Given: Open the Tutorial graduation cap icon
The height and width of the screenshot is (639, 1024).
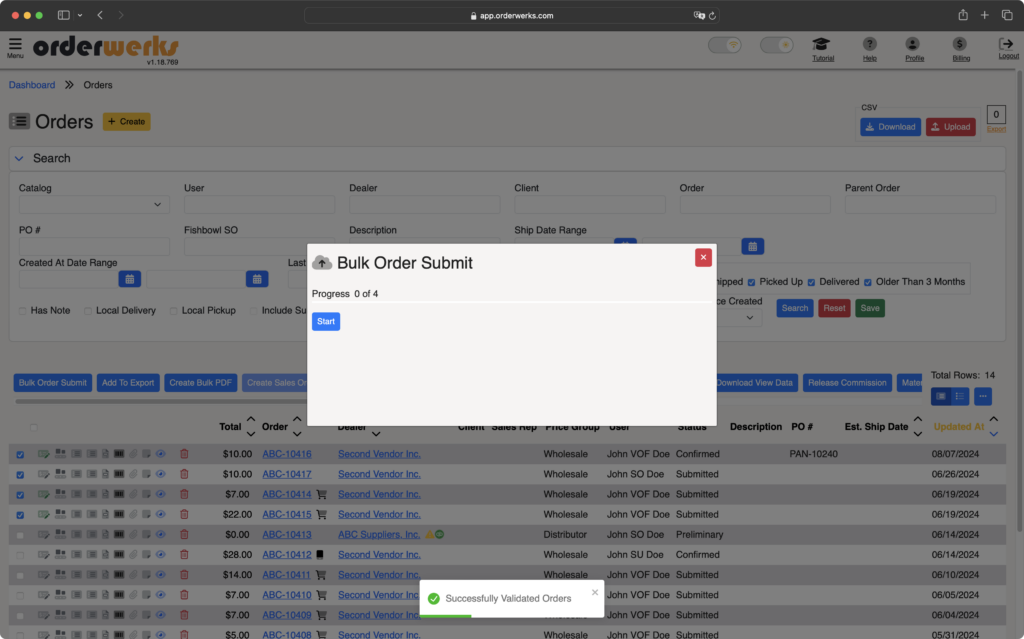Looking at the screenshot, I should [822, 44].
